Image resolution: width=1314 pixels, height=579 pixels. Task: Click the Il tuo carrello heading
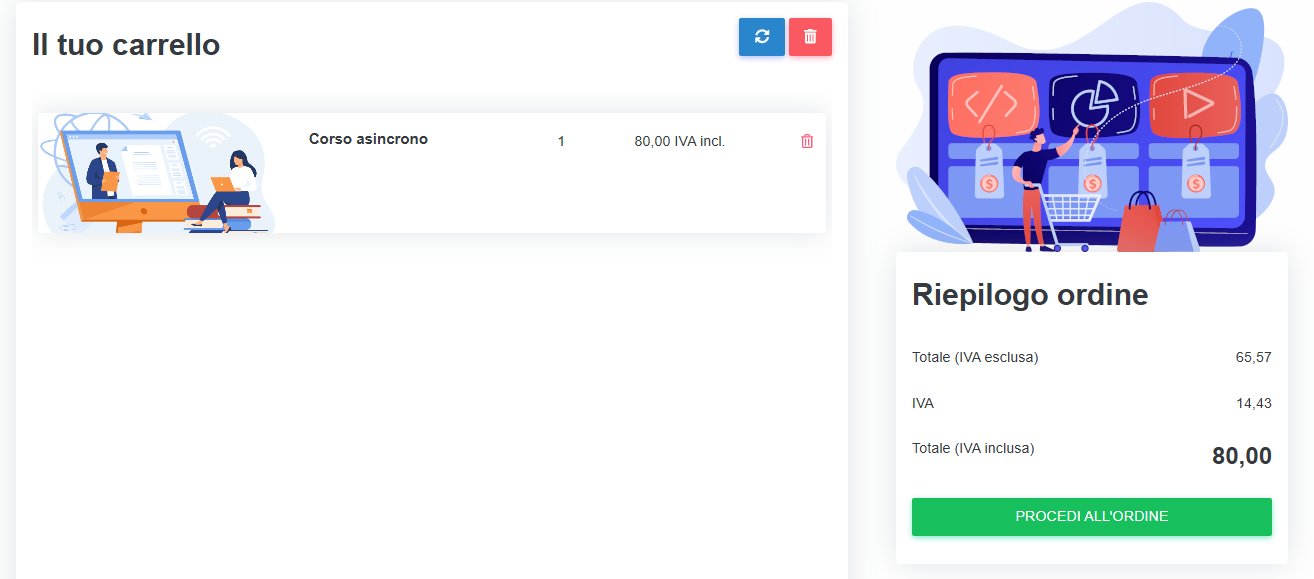tap(126, 45)
